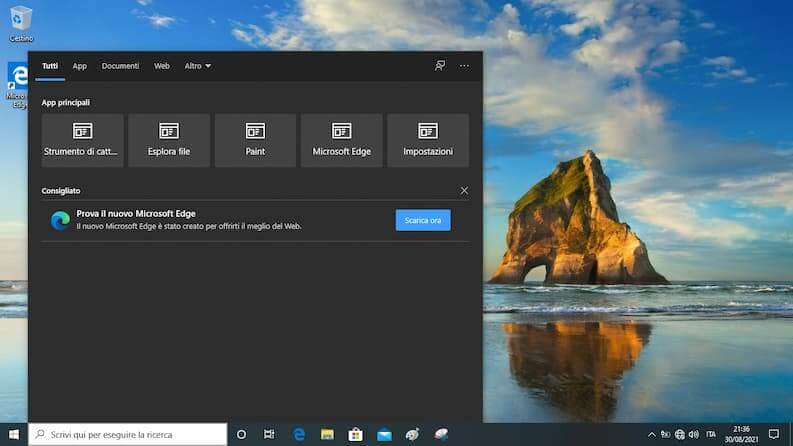Click the App principali heading
This screenshot has width=793, height=446.
click(66, 103)
